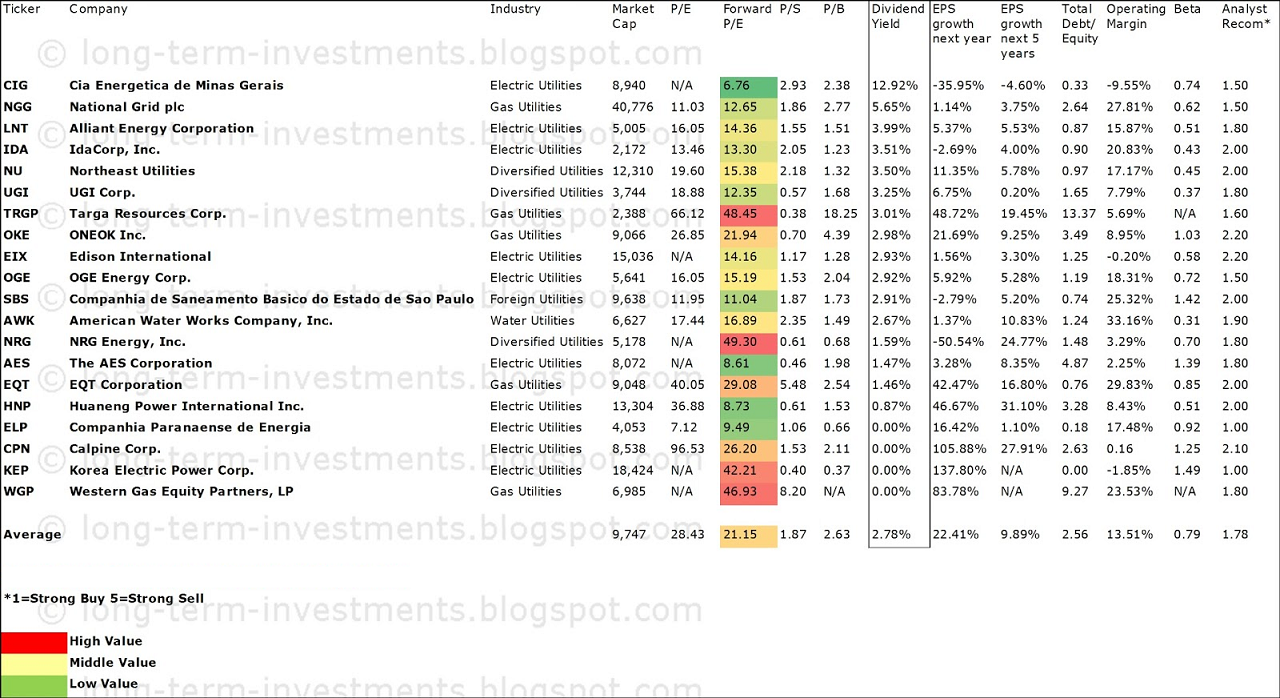Screen dimensions: 1280x698
Task: Select Water Utilities industry cell
Action: [532, 321]
